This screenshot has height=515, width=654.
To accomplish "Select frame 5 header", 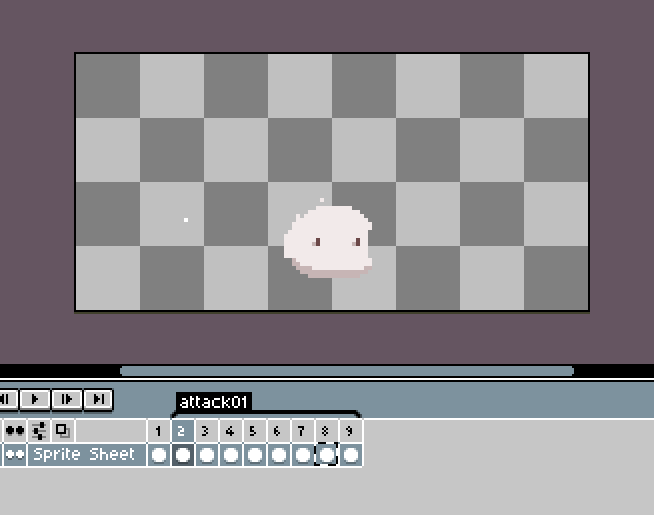I will [x=254, y=431].
